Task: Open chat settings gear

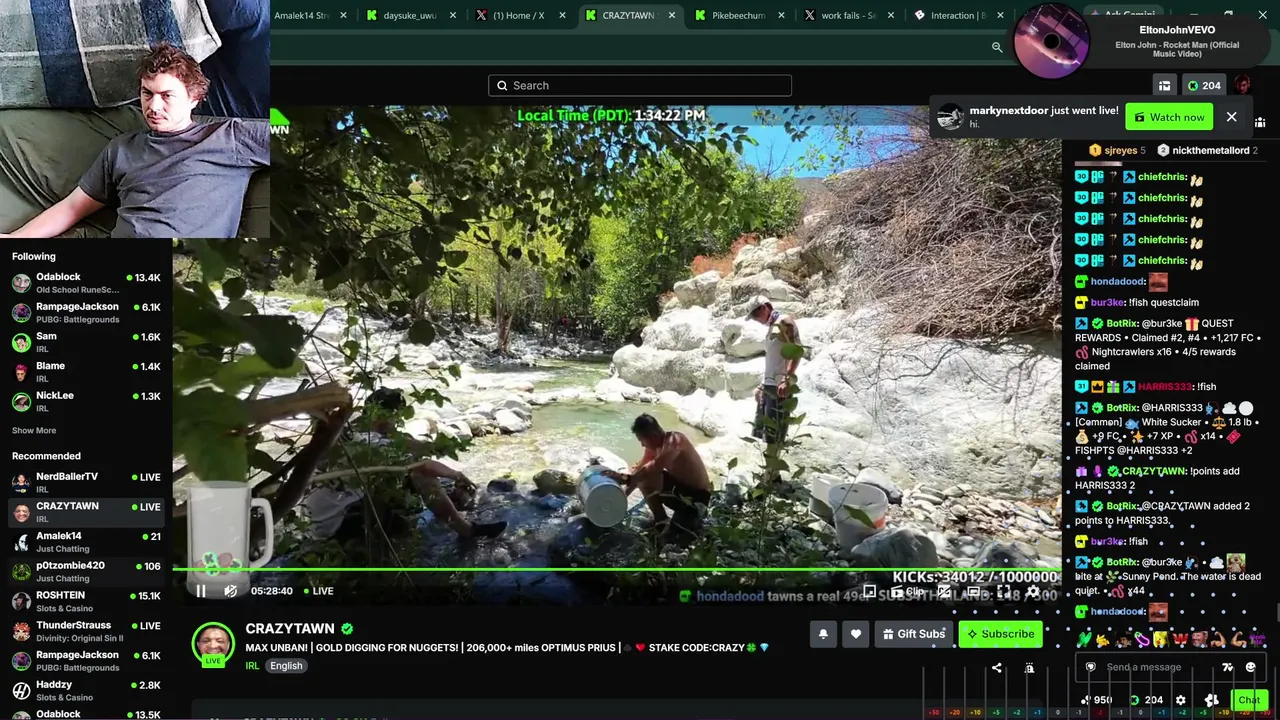Action: coord(1181,700)
